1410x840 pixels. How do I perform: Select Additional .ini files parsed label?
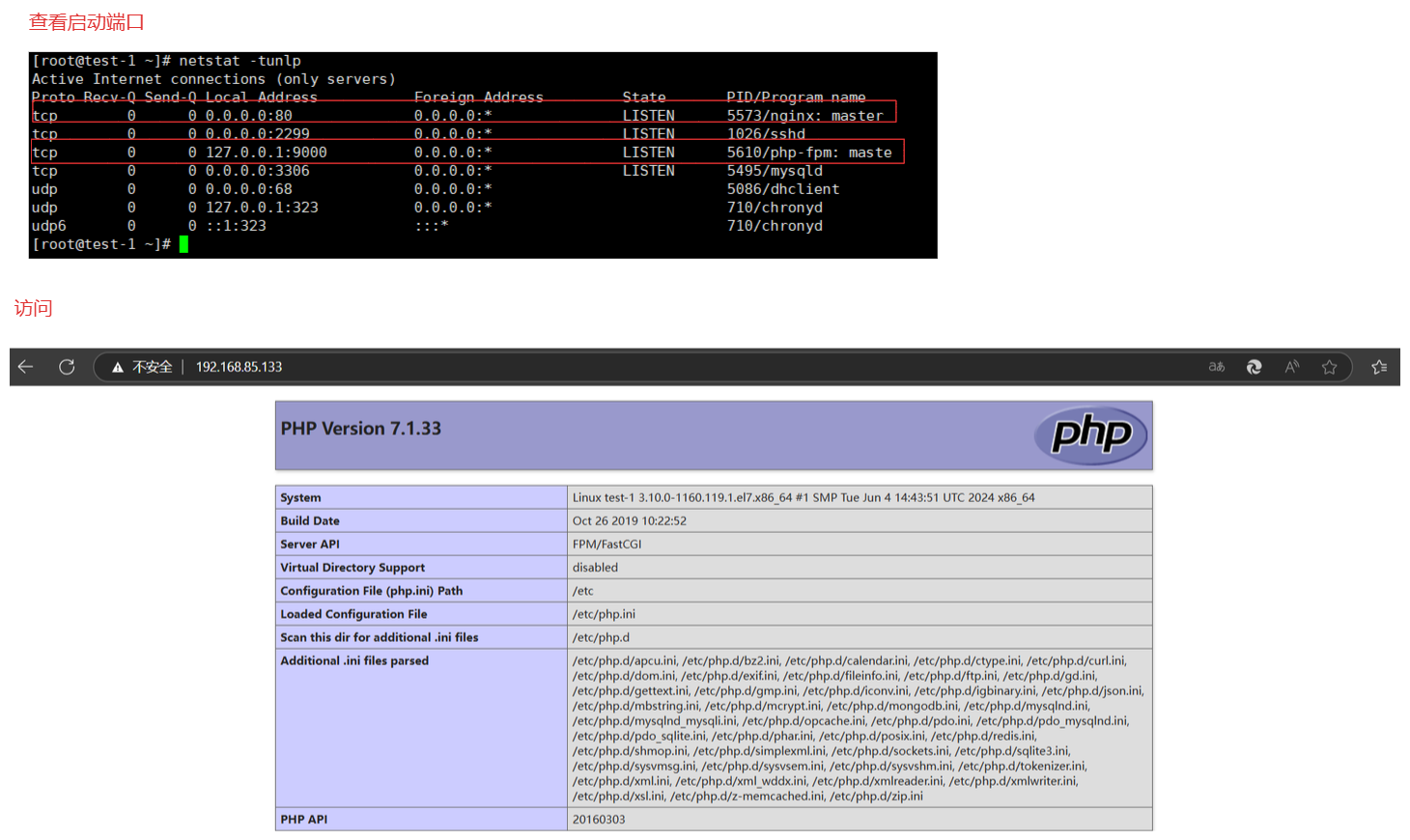(x=354, y=660)
